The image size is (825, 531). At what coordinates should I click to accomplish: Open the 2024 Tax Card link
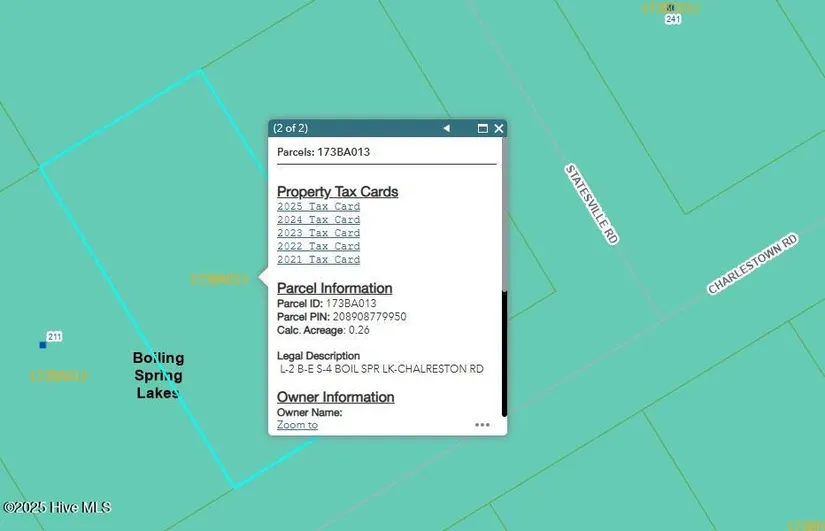pos(318,219)
